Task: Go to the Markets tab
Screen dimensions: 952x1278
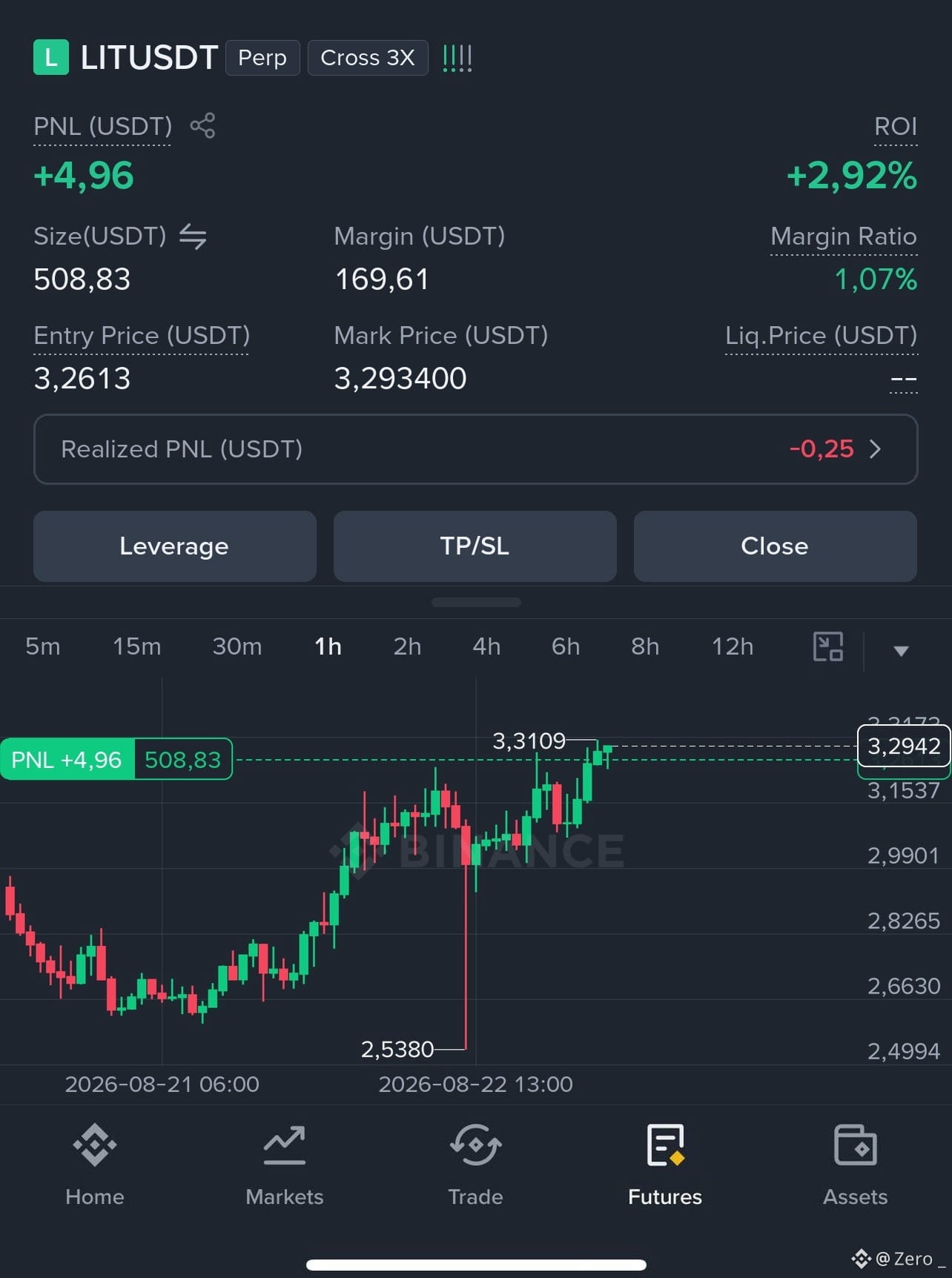Action: coord(285,1165)
